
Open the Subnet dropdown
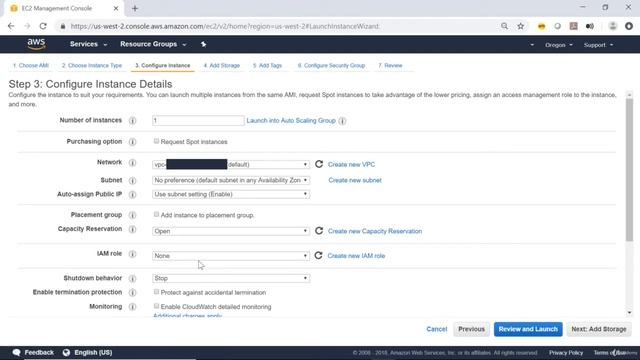(231, 180)
